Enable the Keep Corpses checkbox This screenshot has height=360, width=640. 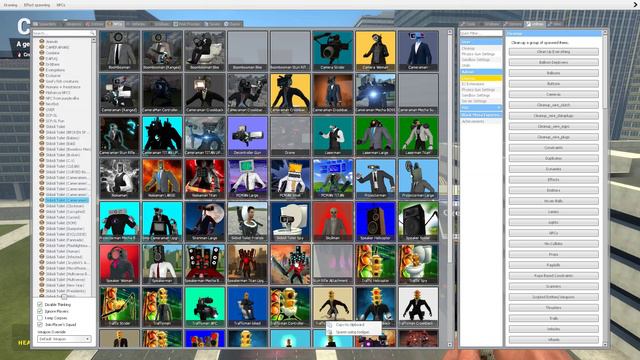pyautogui.click(x=40, y=318)
